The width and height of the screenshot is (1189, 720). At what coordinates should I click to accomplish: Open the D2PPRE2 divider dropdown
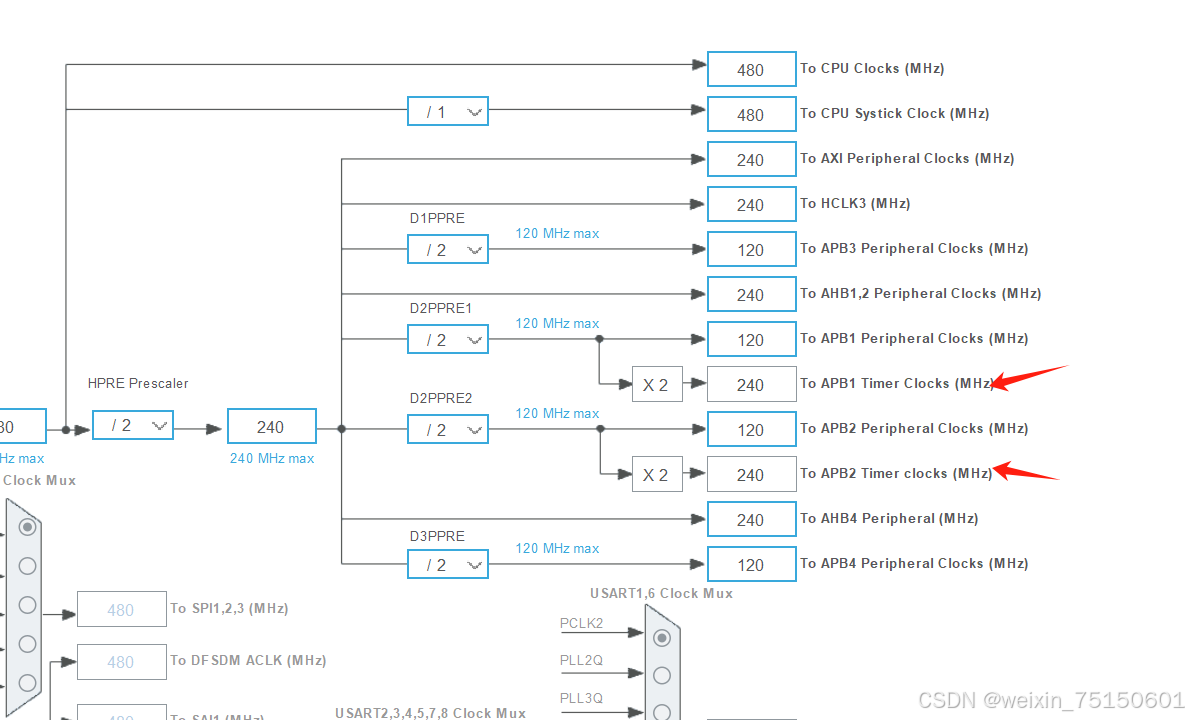(447, 429)
